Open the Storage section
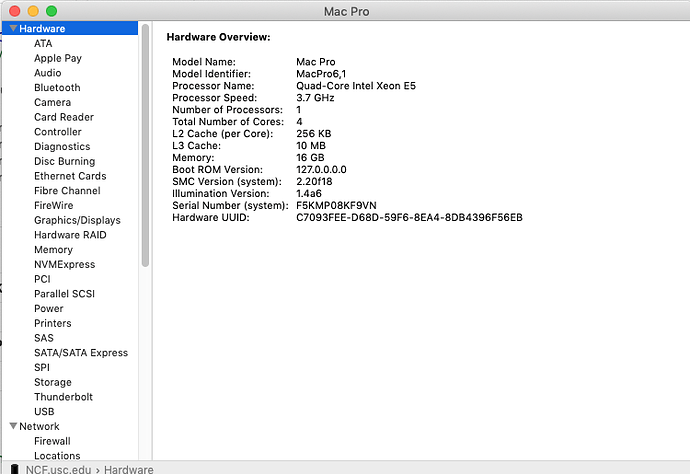The width and height of the screenshot is (690, 474). click(53, 382)
